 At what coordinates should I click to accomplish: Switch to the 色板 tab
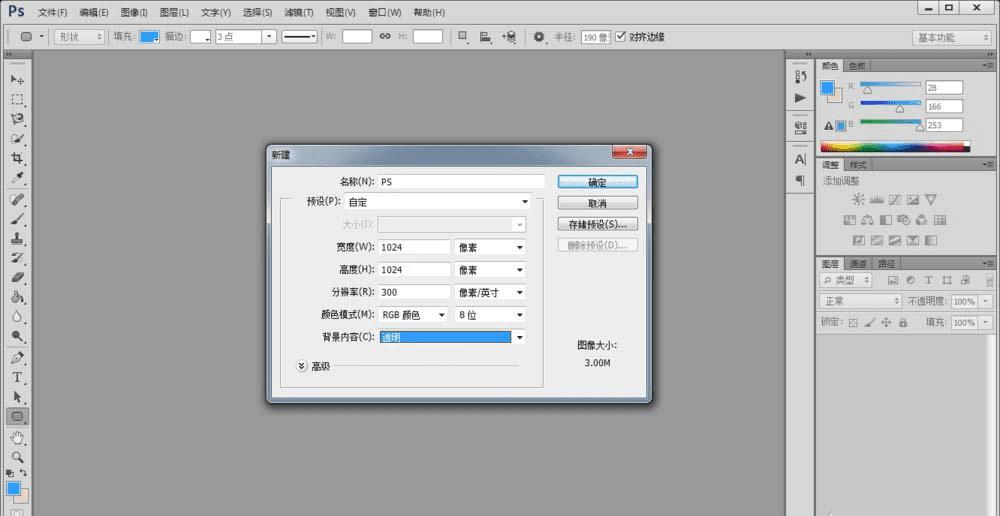(857, 66)
